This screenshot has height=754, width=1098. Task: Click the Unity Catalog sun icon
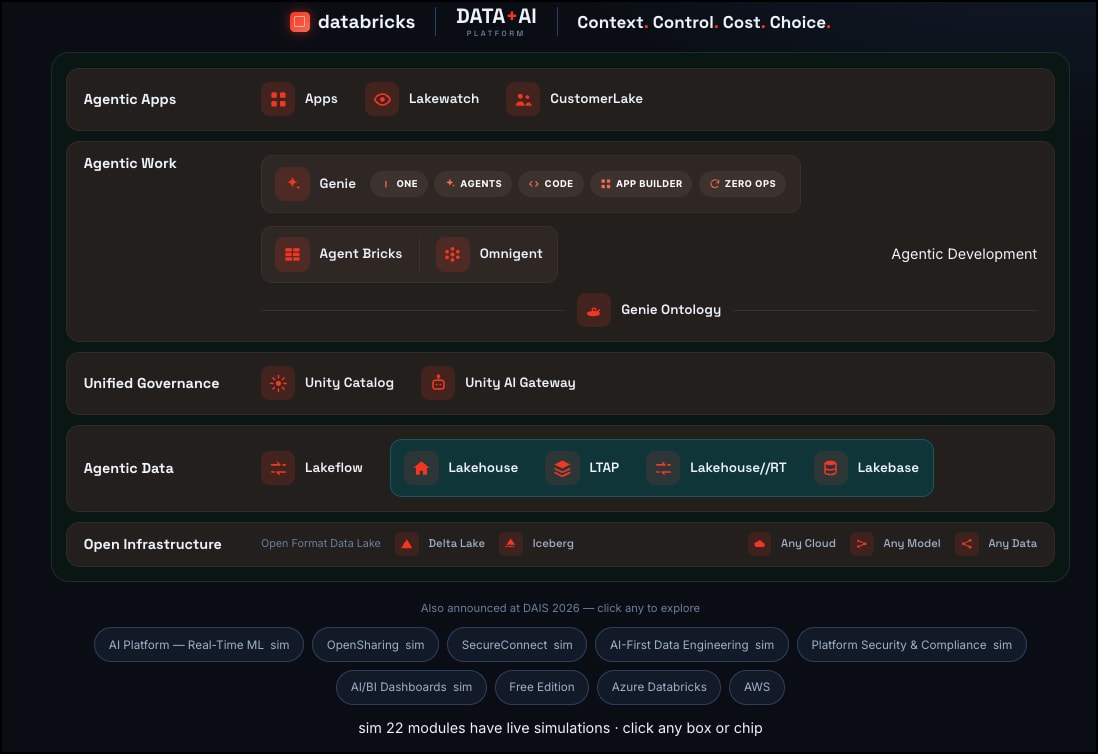(278, 383)
